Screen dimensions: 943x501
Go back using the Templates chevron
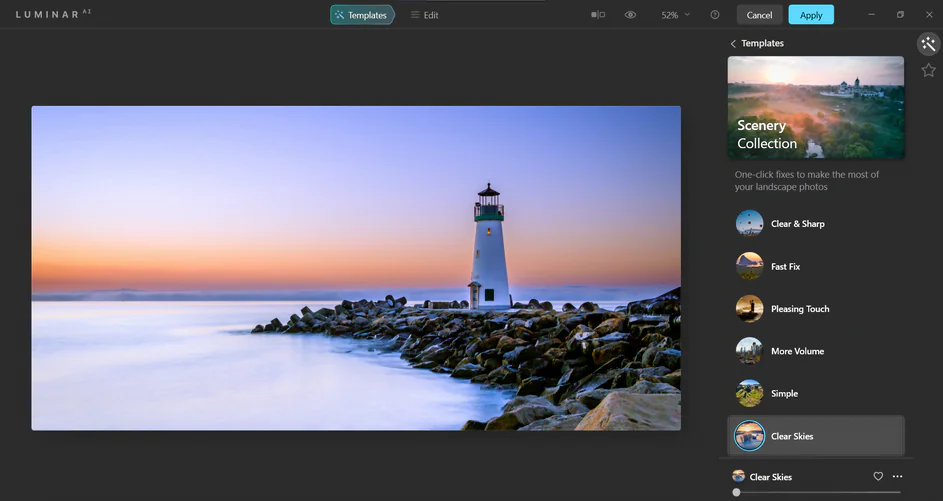[x=733, y=44]
